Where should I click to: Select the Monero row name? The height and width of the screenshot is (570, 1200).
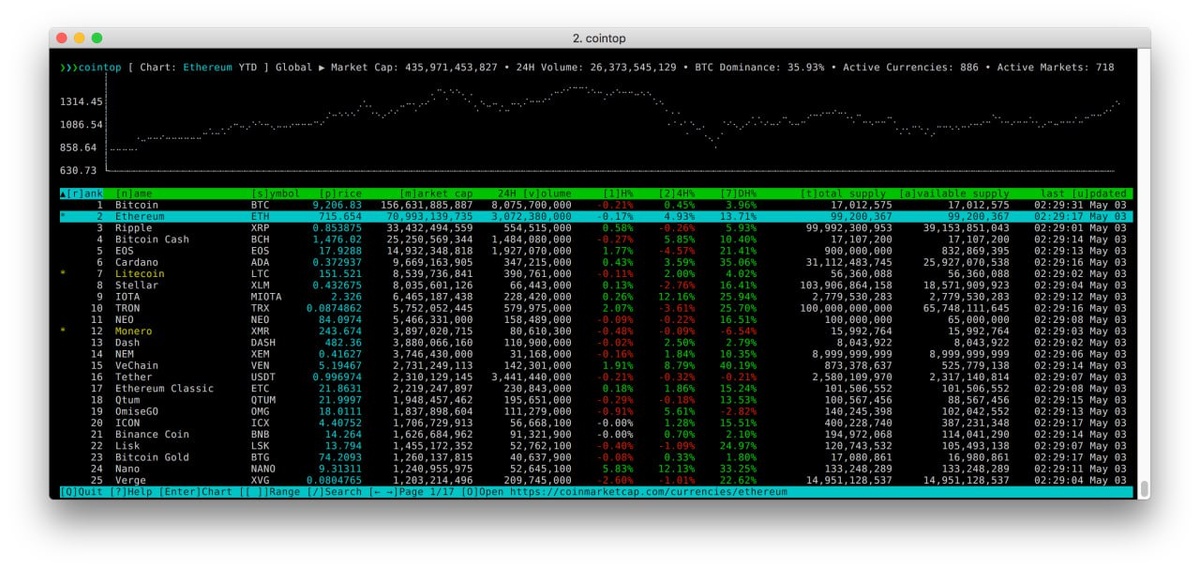click(134, 331)
